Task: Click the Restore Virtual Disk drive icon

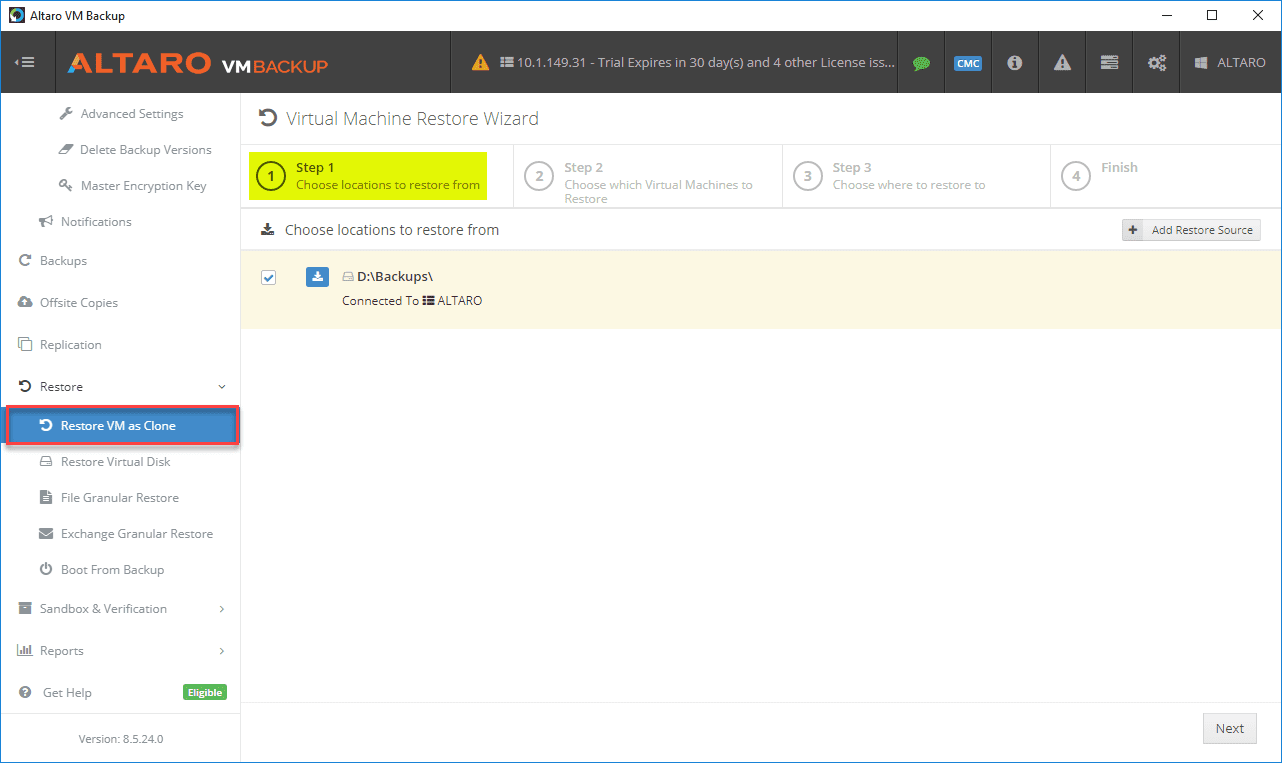Action: tap(46, 462)
